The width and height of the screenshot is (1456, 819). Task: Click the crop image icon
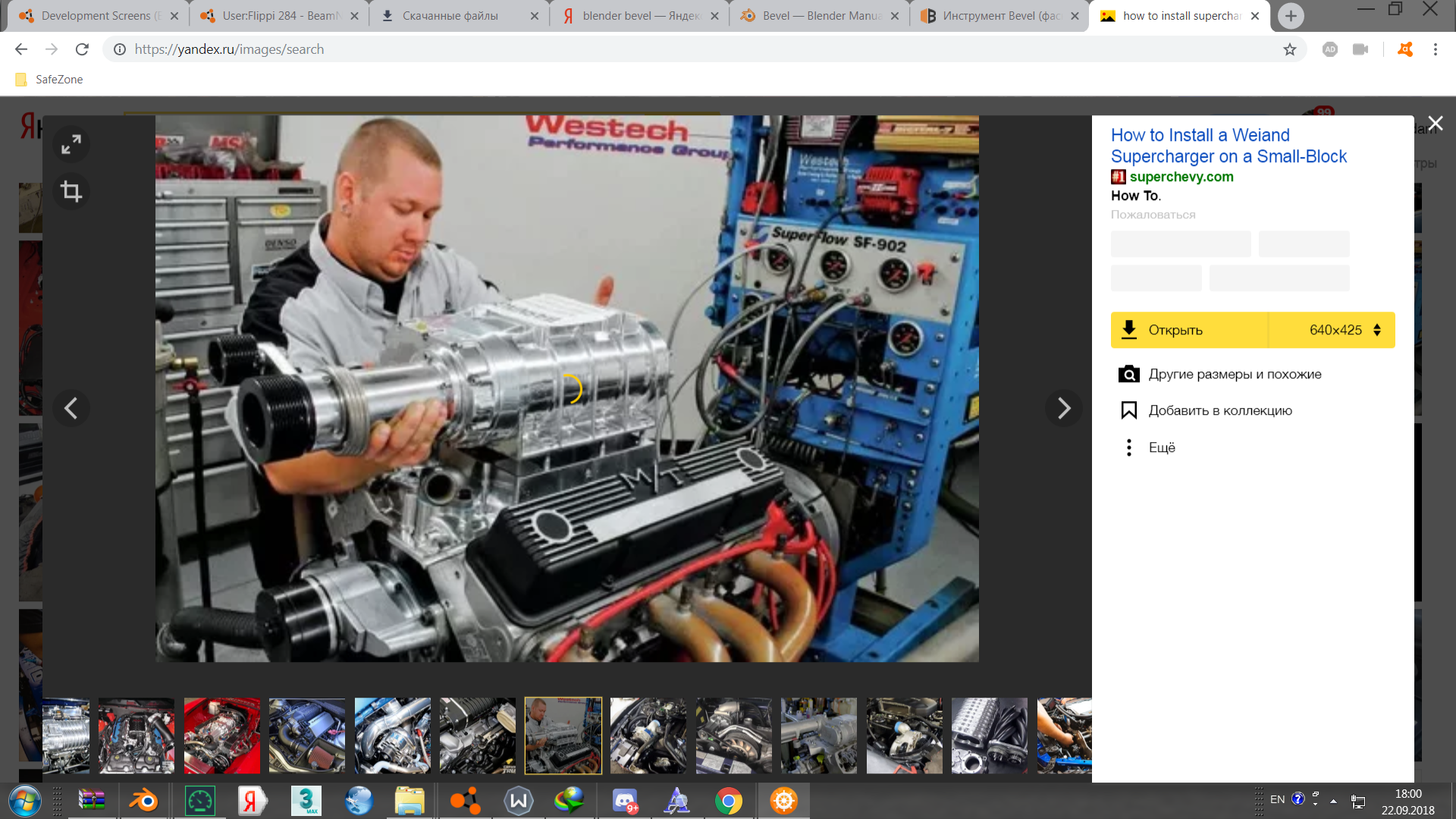[x=71, y=191]
